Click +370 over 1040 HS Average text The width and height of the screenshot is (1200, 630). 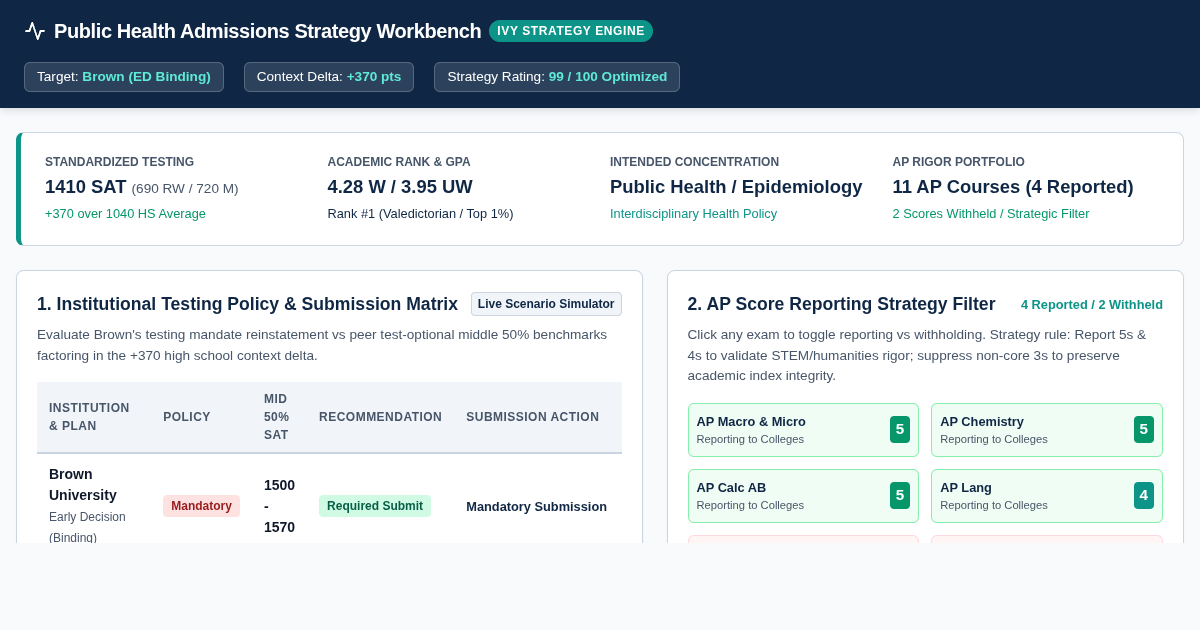pyautogui.click(x=125, y=214)
